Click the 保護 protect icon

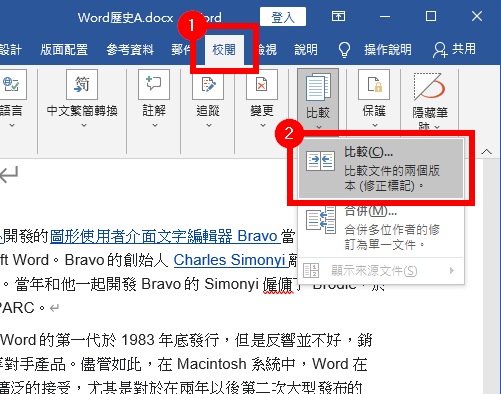(374, 85)
